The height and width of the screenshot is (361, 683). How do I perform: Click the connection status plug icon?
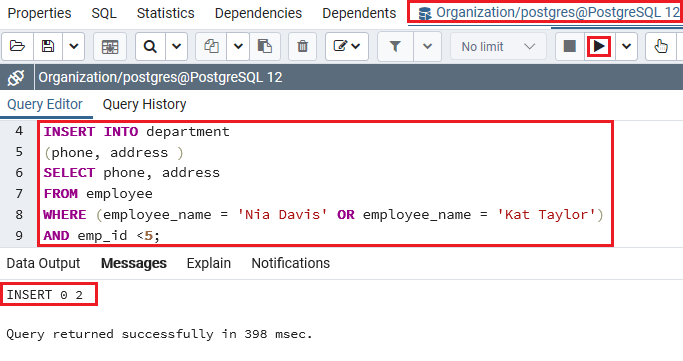pyautogui.click(x=16, y=78)
